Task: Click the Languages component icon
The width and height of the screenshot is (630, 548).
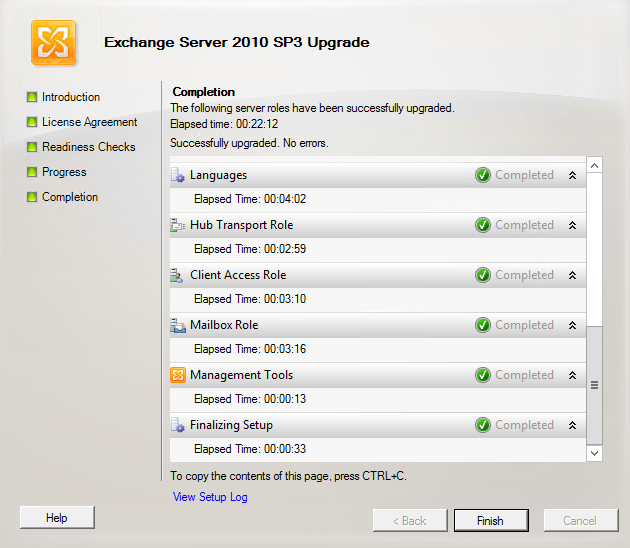Action: click(178, 175)
